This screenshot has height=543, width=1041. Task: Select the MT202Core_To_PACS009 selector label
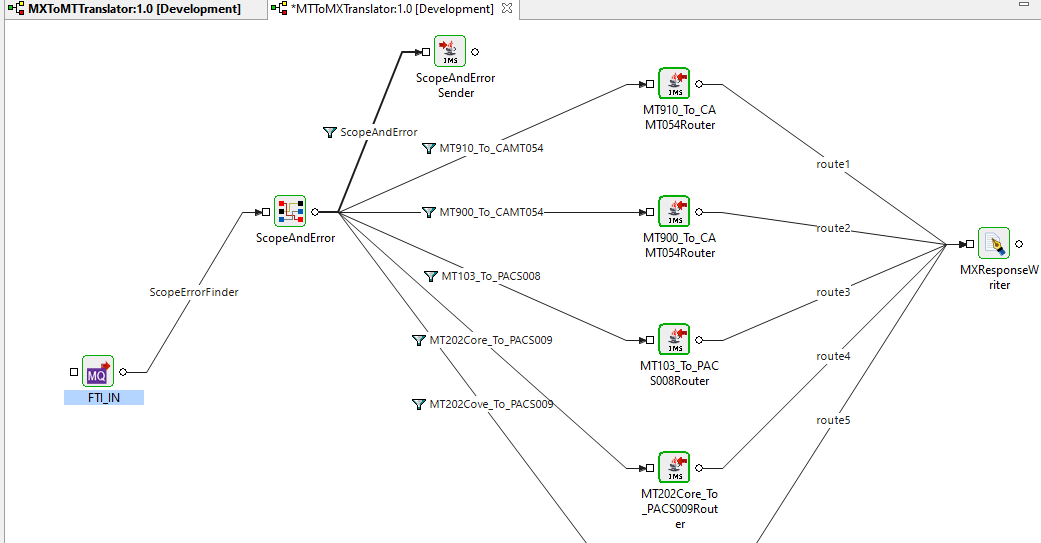[x=491, y=340]
